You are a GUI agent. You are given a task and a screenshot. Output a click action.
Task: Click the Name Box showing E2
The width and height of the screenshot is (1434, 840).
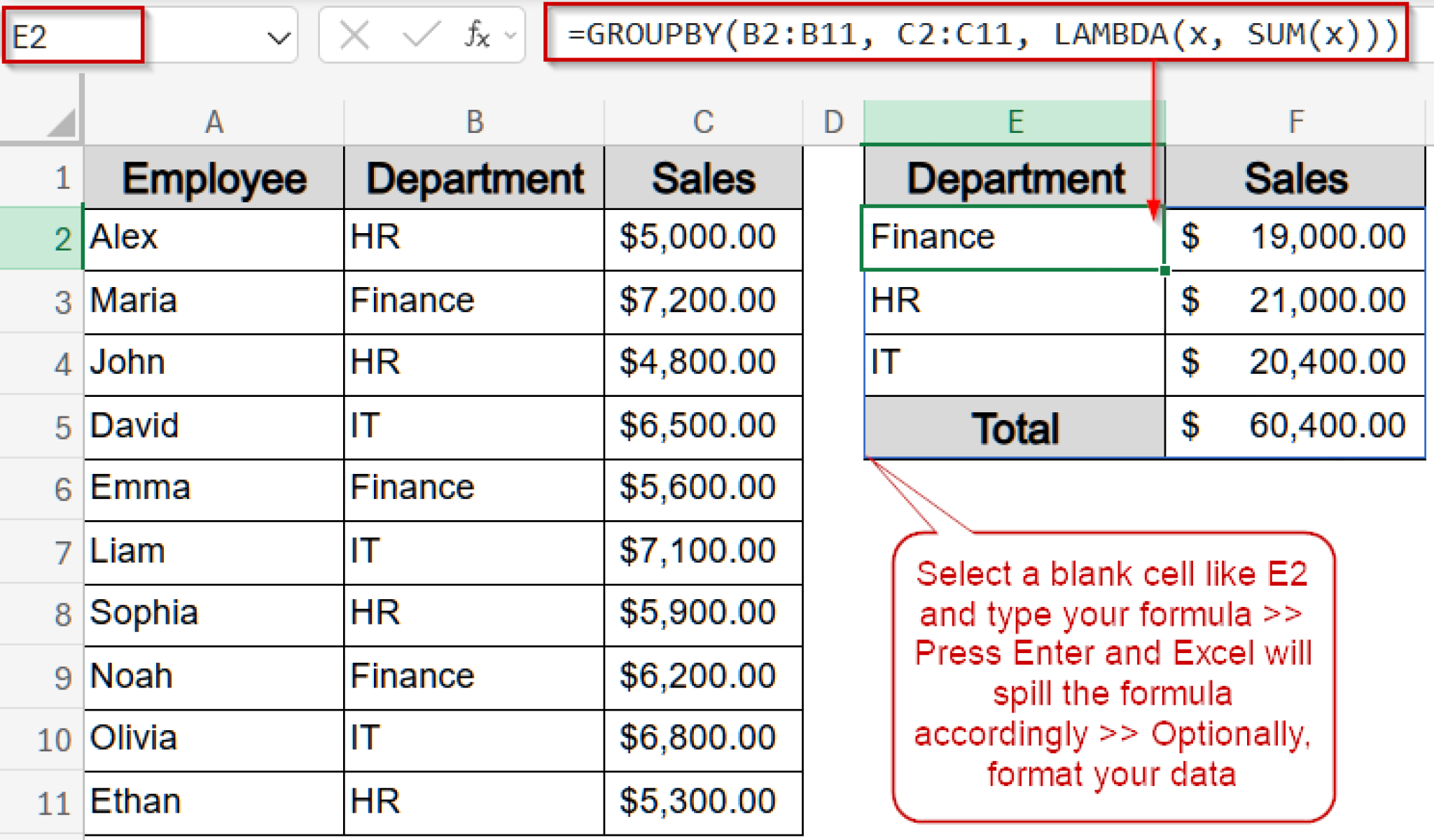pos(70,36)
